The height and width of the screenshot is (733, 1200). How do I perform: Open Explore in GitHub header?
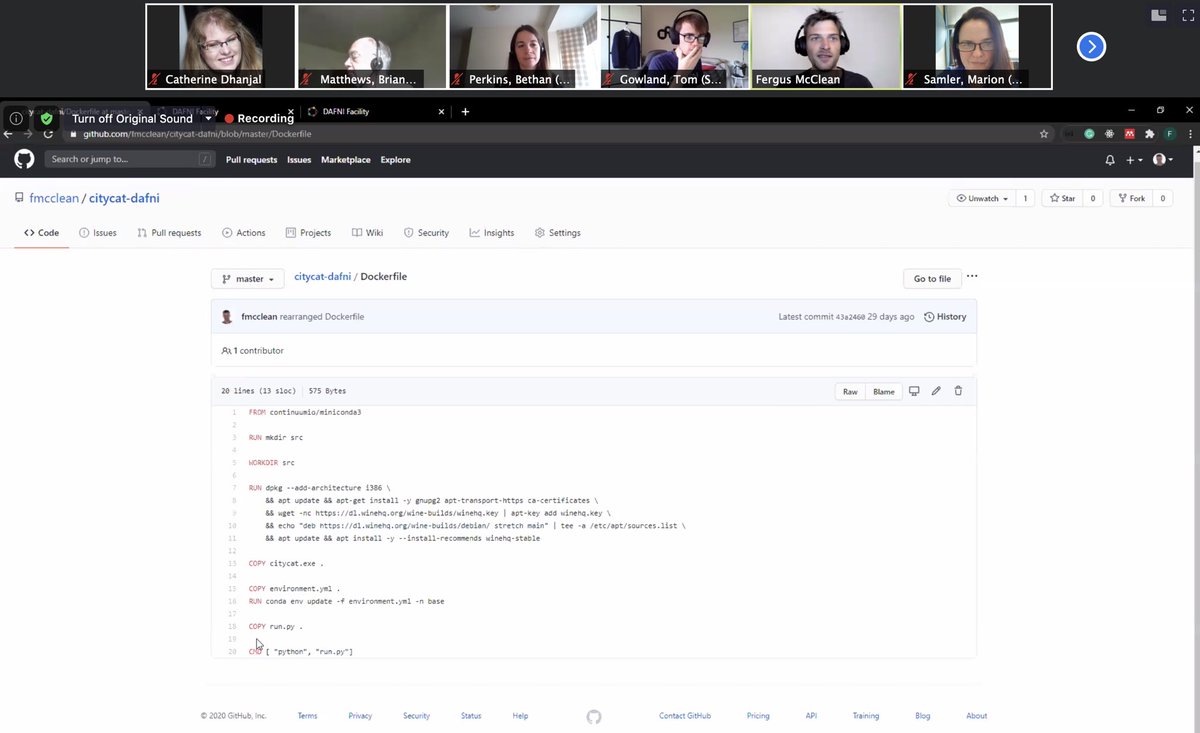pyautogui.click(x=395, y=160)
